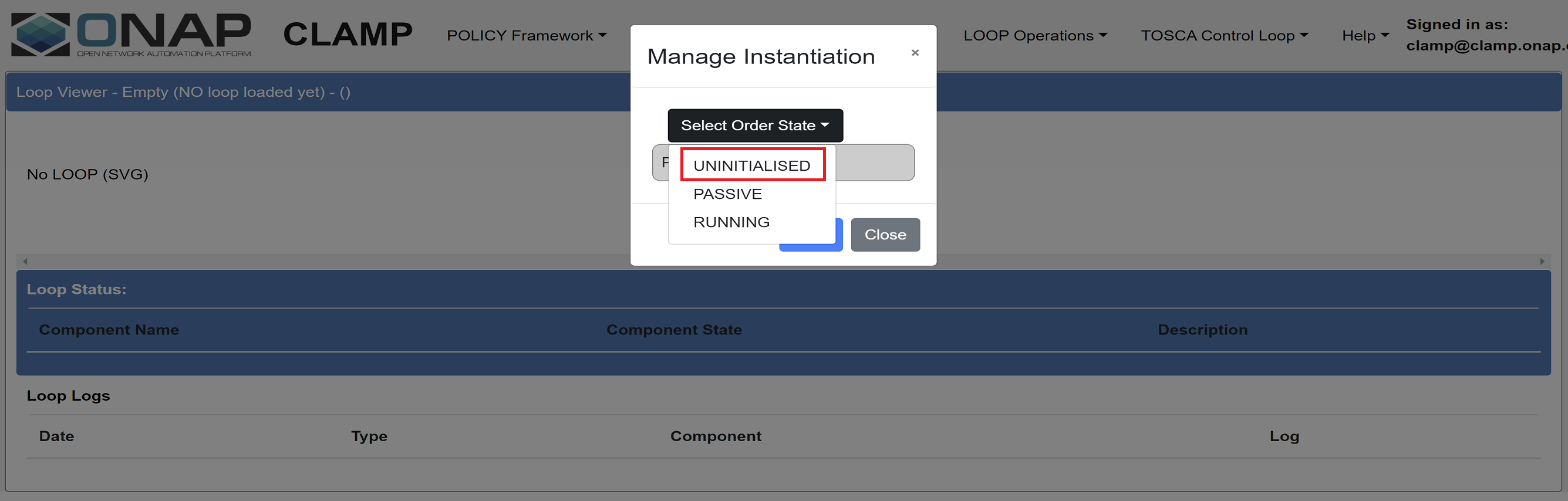Click the horizontal scrollbar right arrow
Image resolution: width=1568 pixels, height=501 pixels.
(x=1542, y=262)
